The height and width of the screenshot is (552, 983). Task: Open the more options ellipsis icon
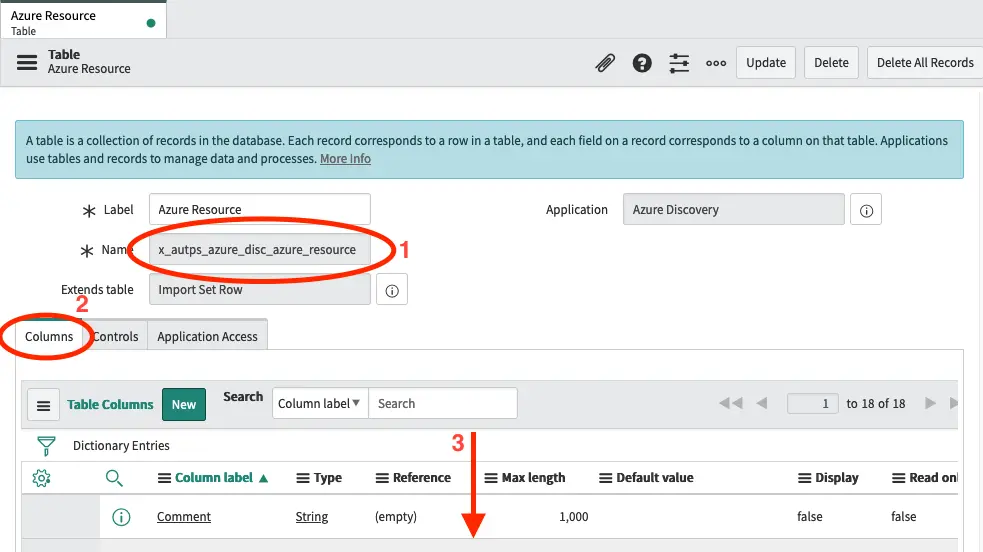(x=716, y=63)
